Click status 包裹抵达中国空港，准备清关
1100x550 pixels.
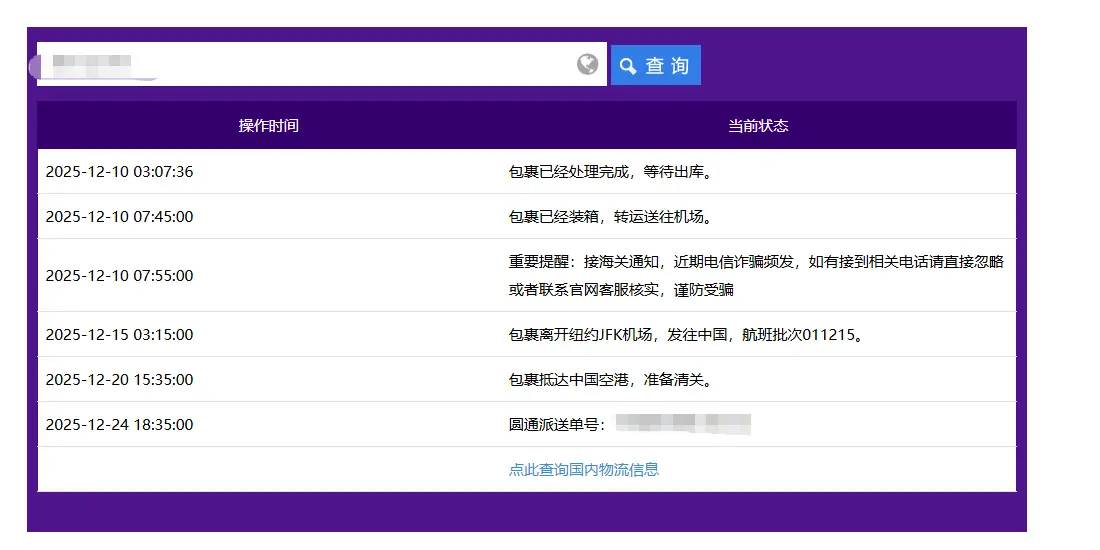click(x=610, y=380)
